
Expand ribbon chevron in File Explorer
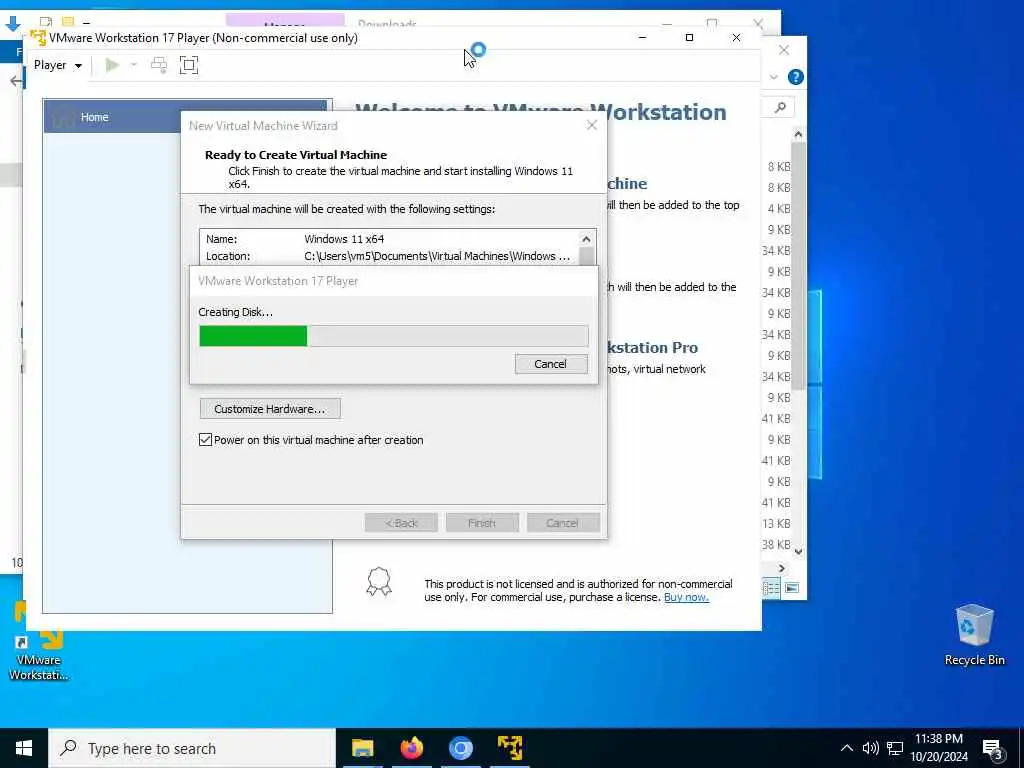tap(774, 77)
